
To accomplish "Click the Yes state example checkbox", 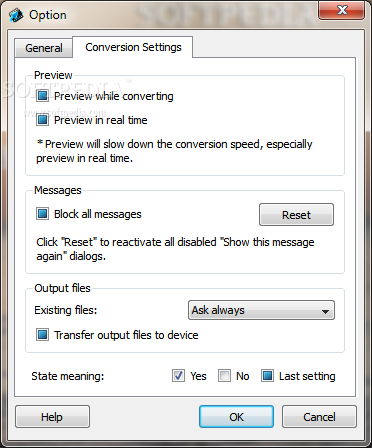I will pyautogui.click(x=178, y=376).
